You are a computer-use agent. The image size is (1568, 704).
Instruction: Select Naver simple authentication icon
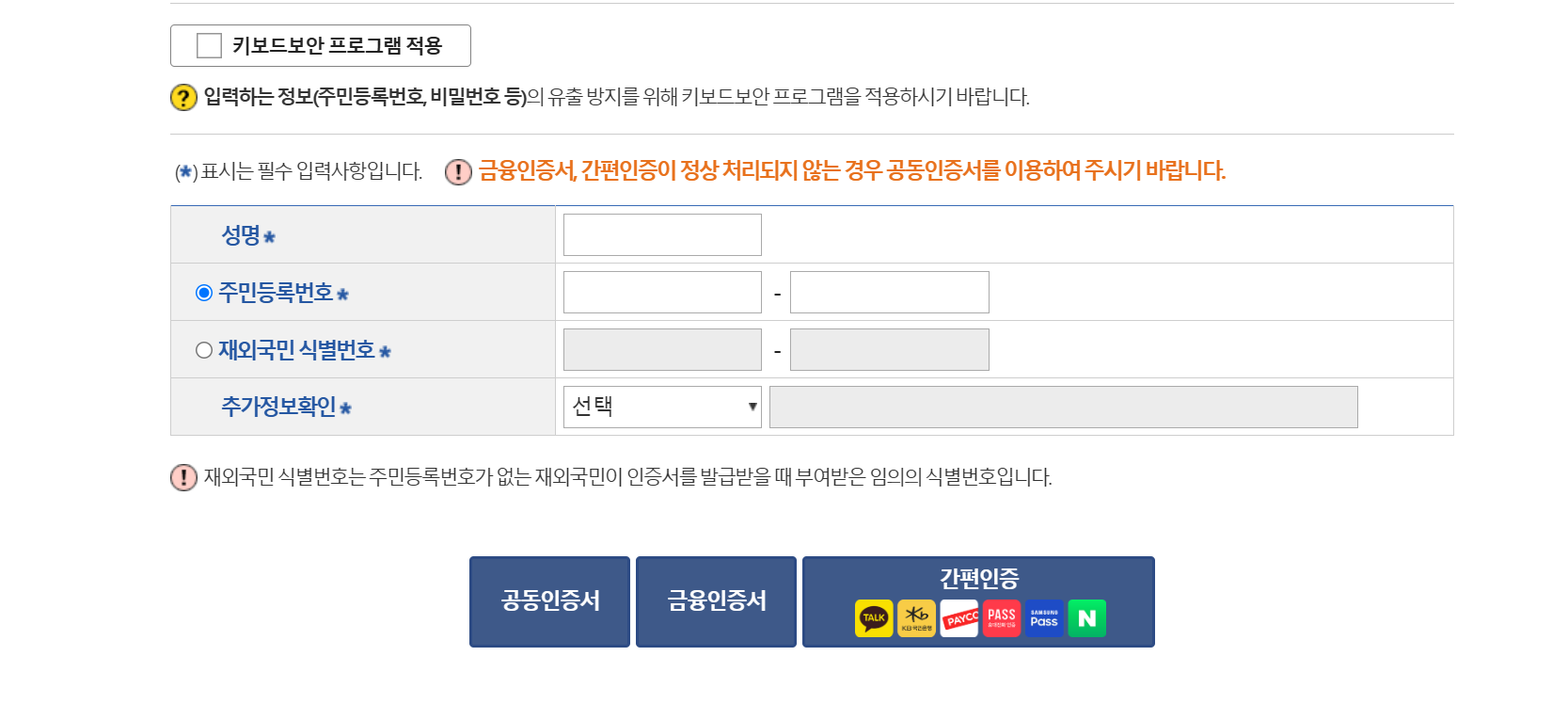click(1086, 618)
